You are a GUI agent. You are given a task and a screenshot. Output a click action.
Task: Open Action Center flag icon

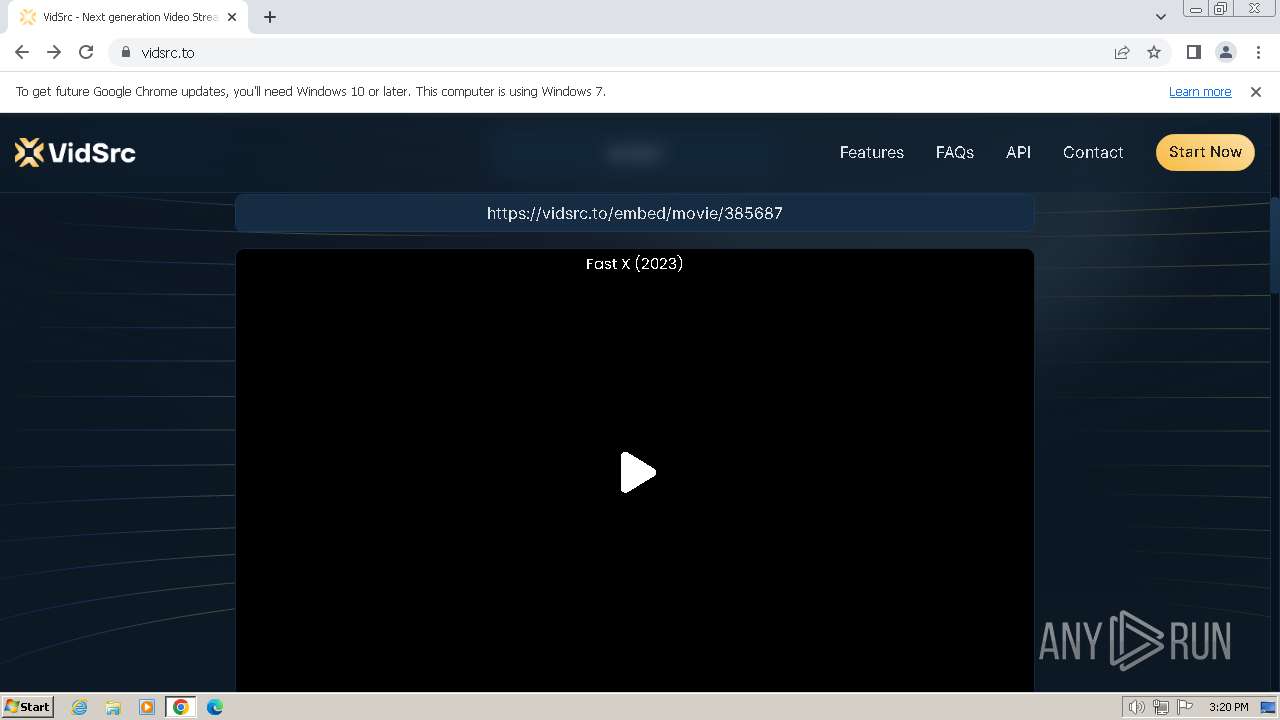pos(1185,707)
